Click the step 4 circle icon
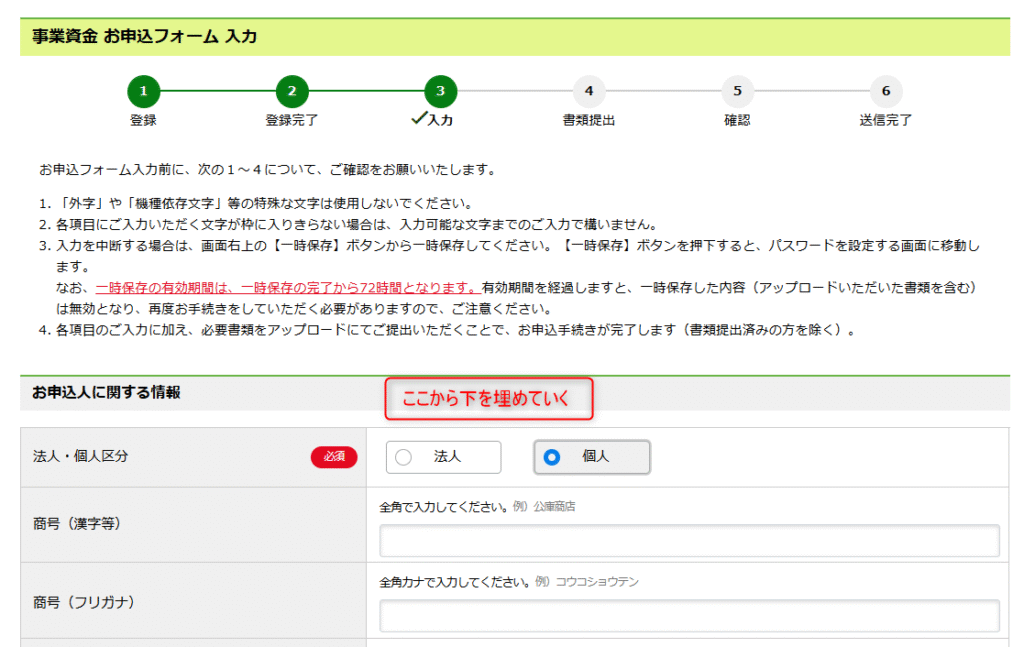The width and height of the screenshot is (1024, 647). 588,91
